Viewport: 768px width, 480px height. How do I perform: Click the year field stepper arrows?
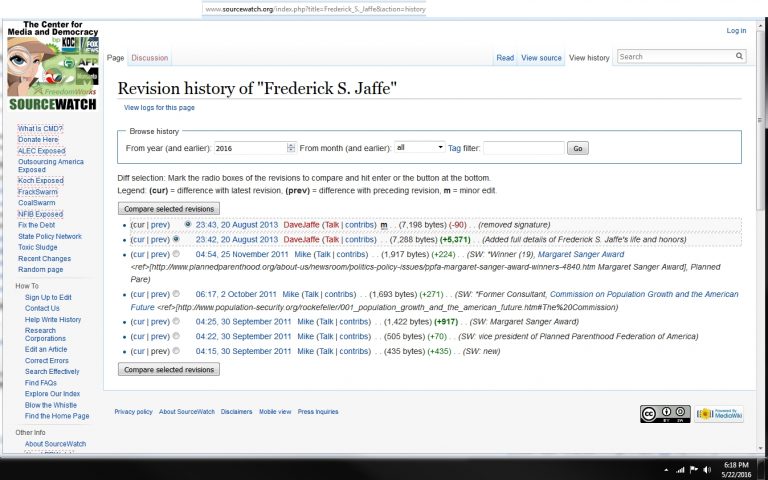(291, 148)
